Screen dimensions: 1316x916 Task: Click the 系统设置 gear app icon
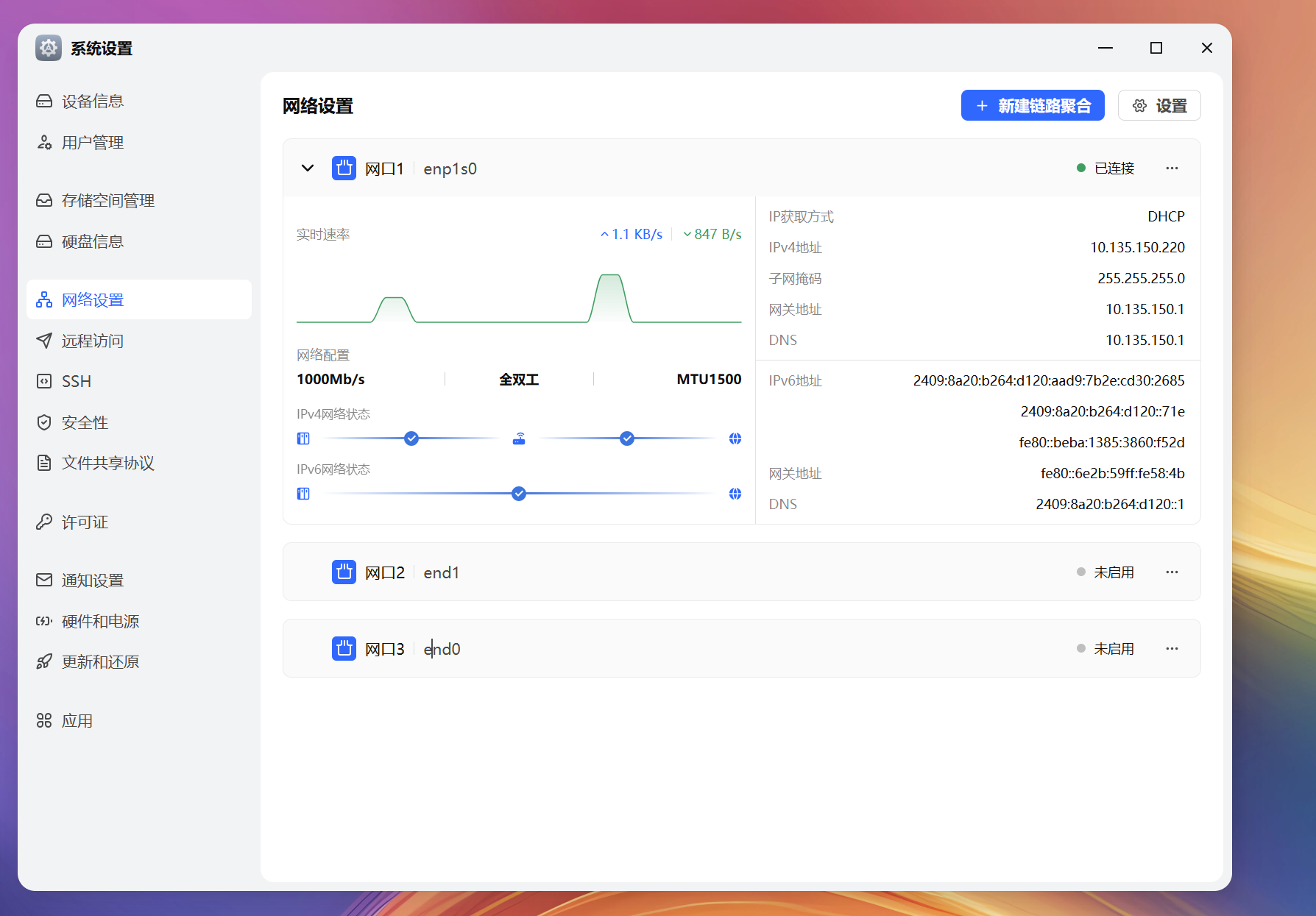[x=49, y=48]
